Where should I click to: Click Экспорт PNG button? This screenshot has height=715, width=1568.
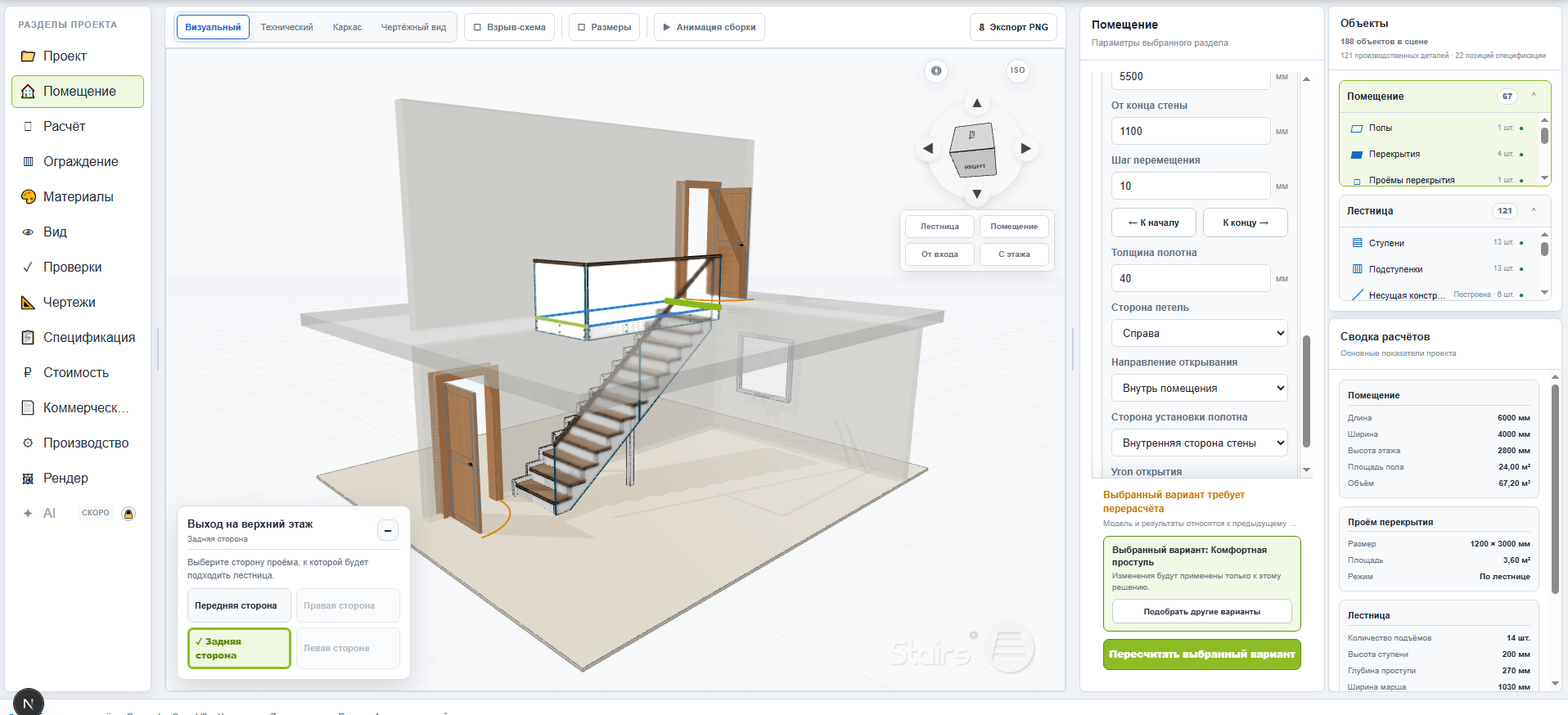pyautogui.click(x=1013, y=27)
